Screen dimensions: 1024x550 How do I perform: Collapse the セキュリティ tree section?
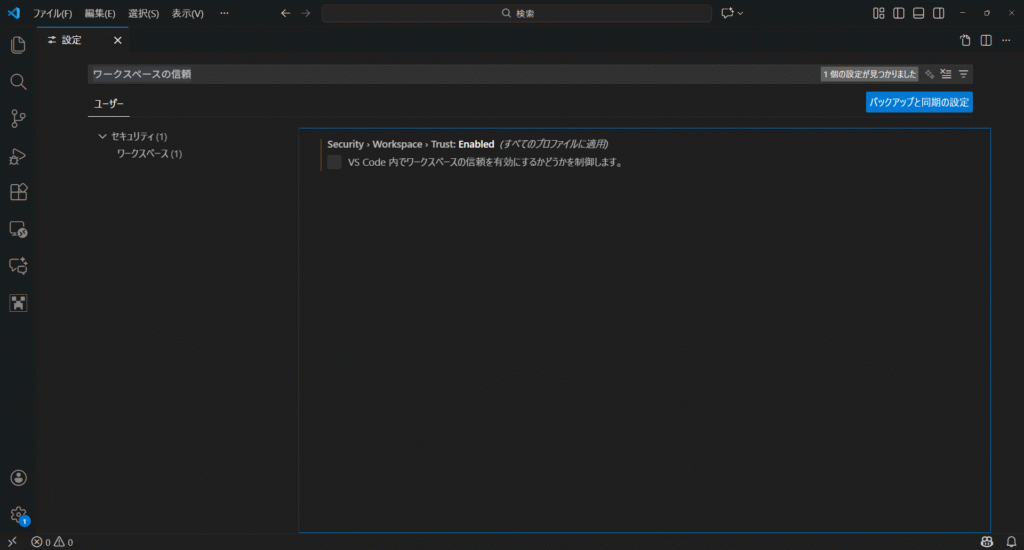coord(102,136)
